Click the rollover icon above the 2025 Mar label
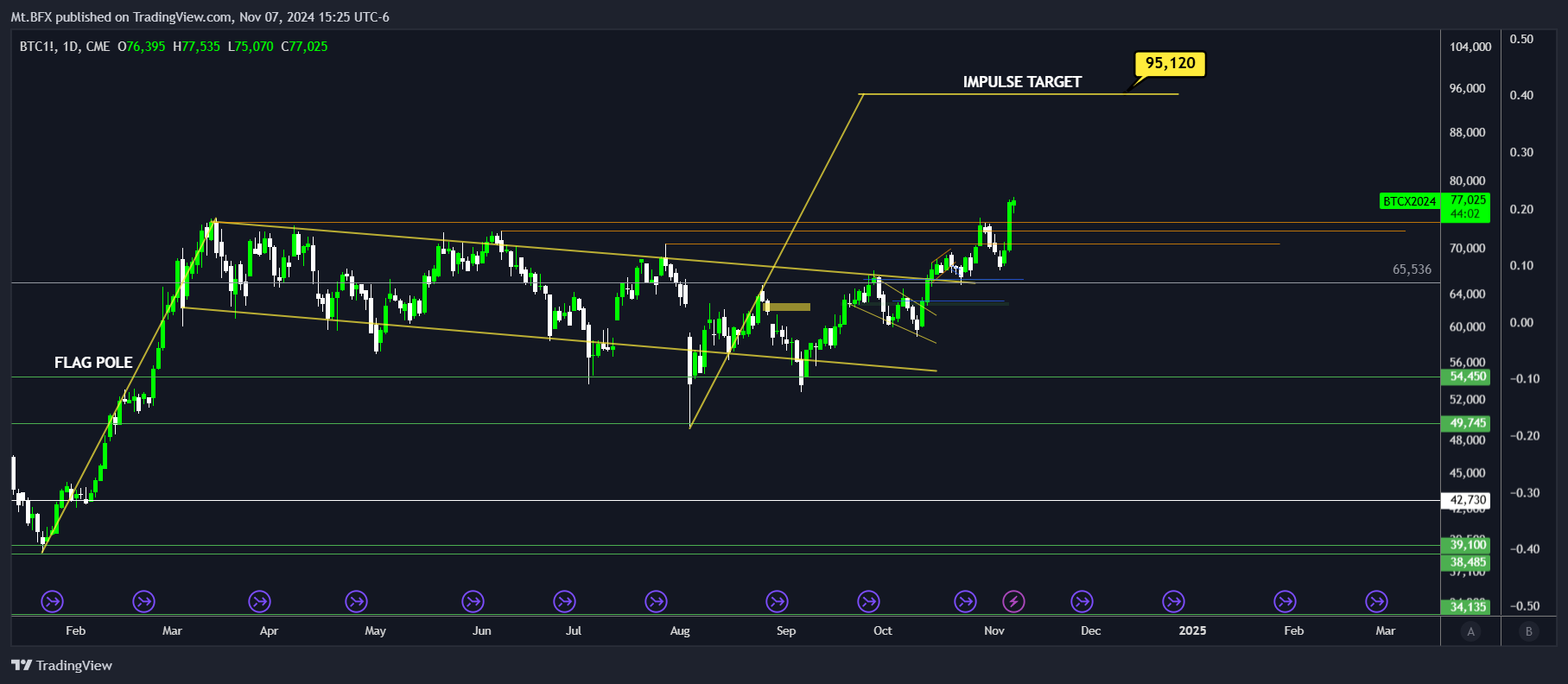Screen dimensions: 1568x684 [1377, 601]
